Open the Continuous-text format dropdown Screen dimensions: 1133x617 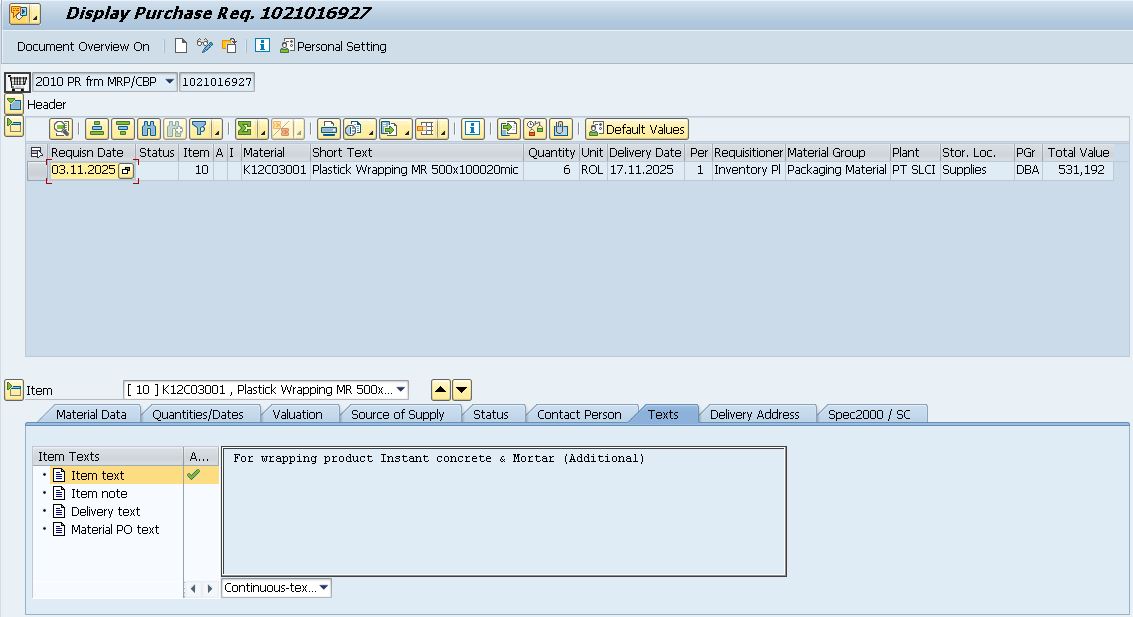click(x=323, y=588)
